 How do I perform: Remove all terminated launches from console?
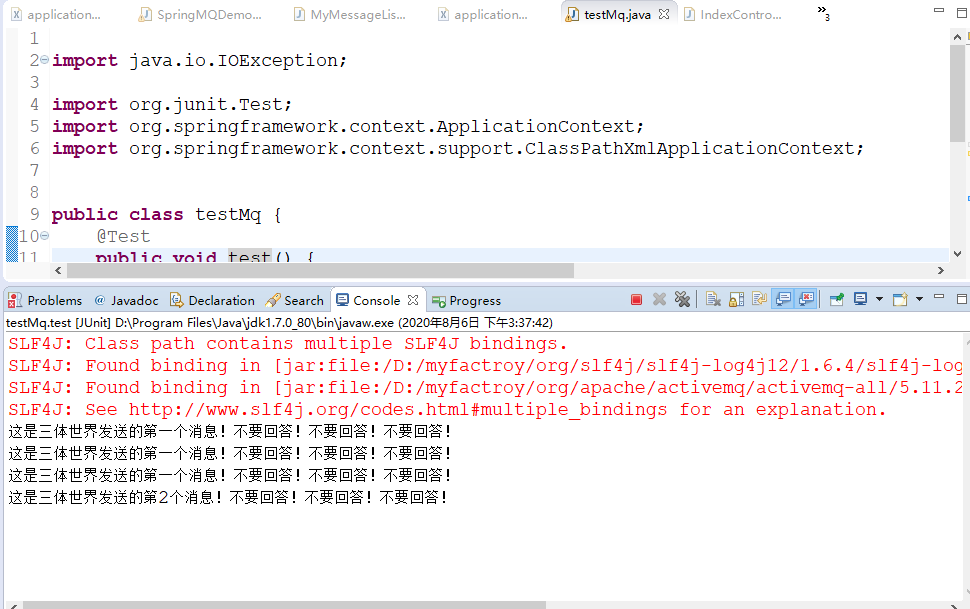click(682, 299)
